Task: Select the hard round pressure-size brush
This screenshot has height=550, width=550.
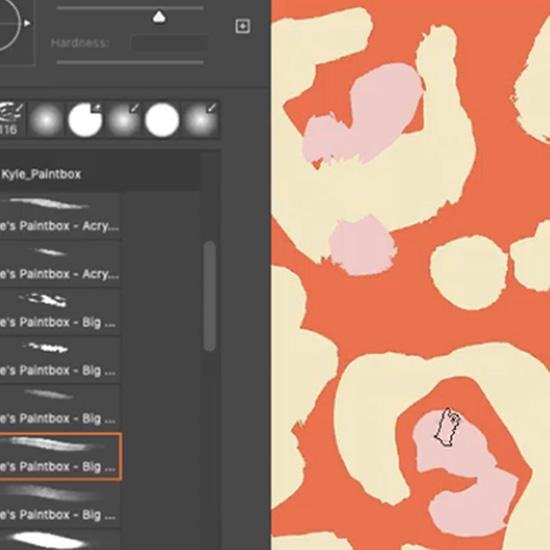Action: coord(85,119)
